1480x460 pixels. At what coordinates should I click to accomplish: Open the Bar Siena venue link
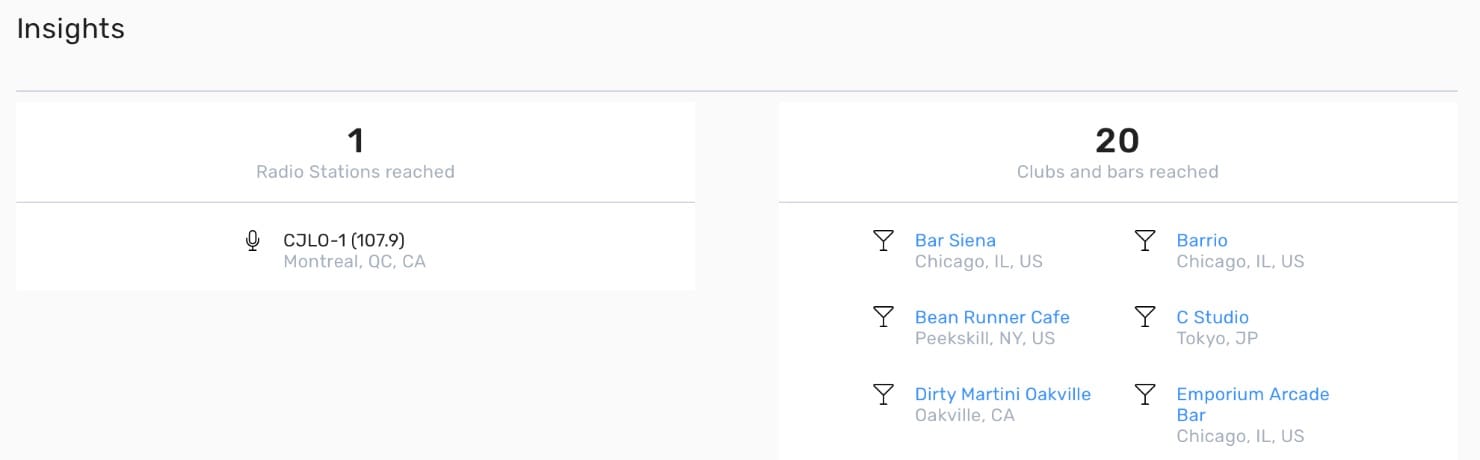click(955, 240)
